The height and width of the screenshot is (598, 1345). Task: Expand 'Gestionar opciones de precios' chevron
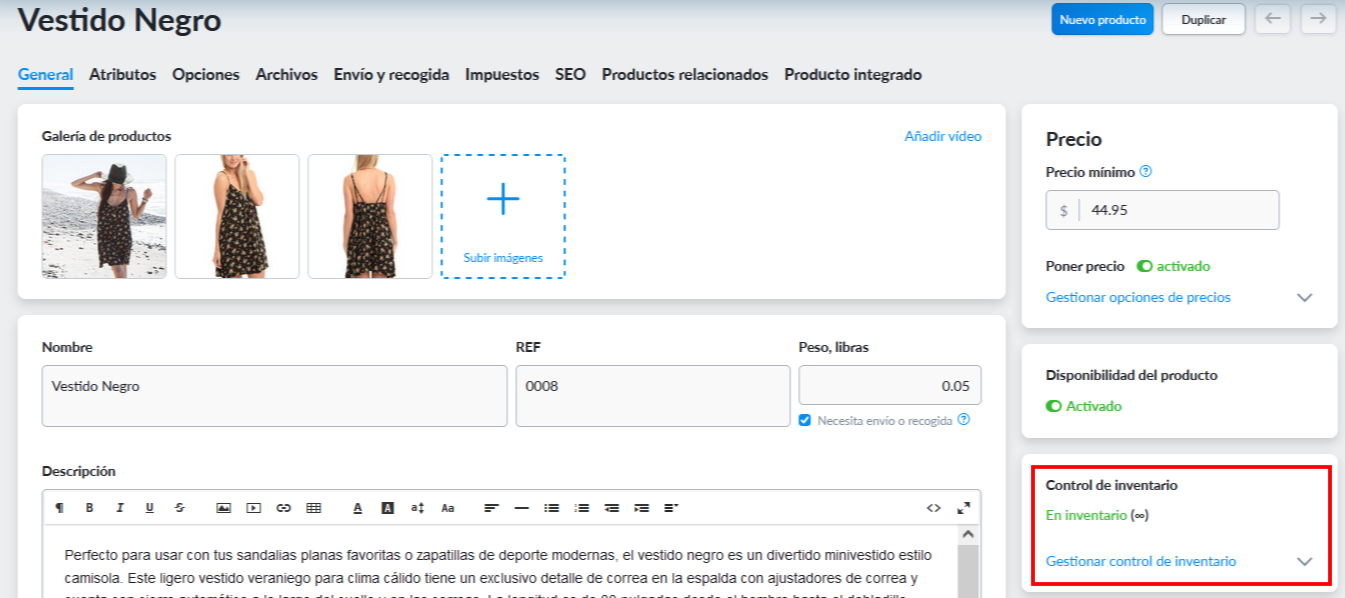1304,297
